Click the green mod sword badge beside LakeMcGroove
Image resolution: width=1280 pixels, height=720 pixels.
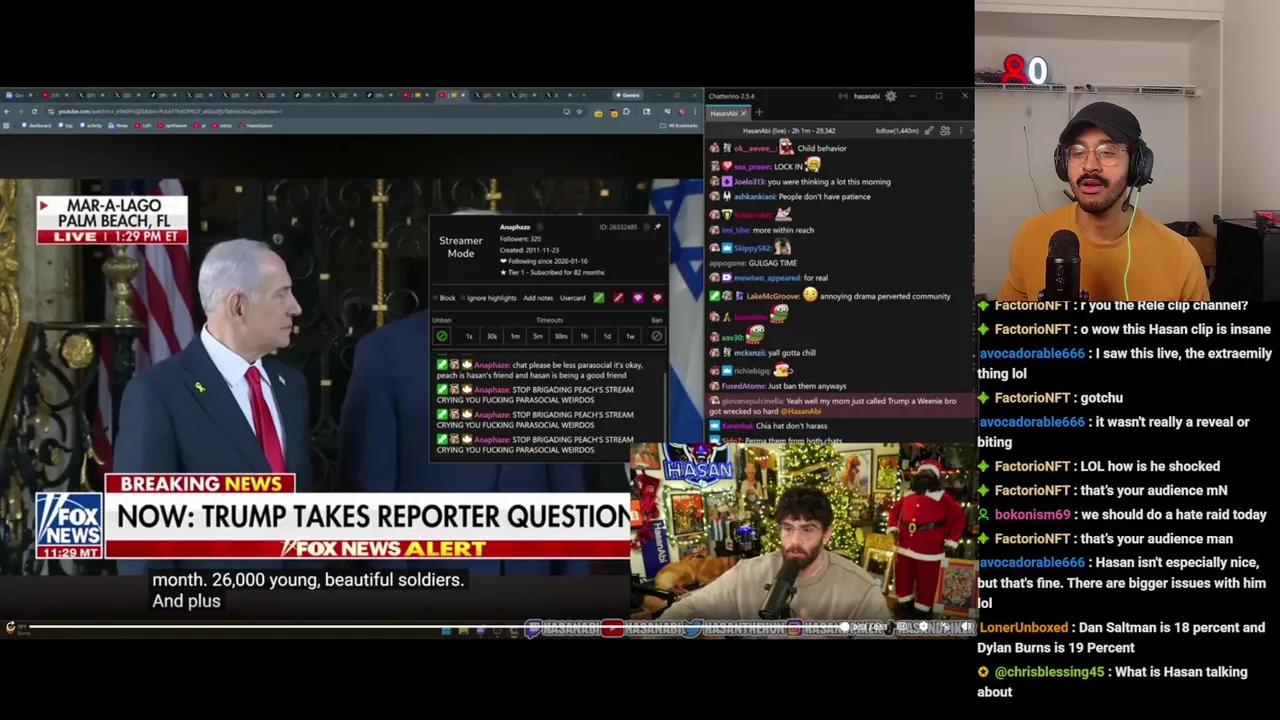[x=714, y=296]
